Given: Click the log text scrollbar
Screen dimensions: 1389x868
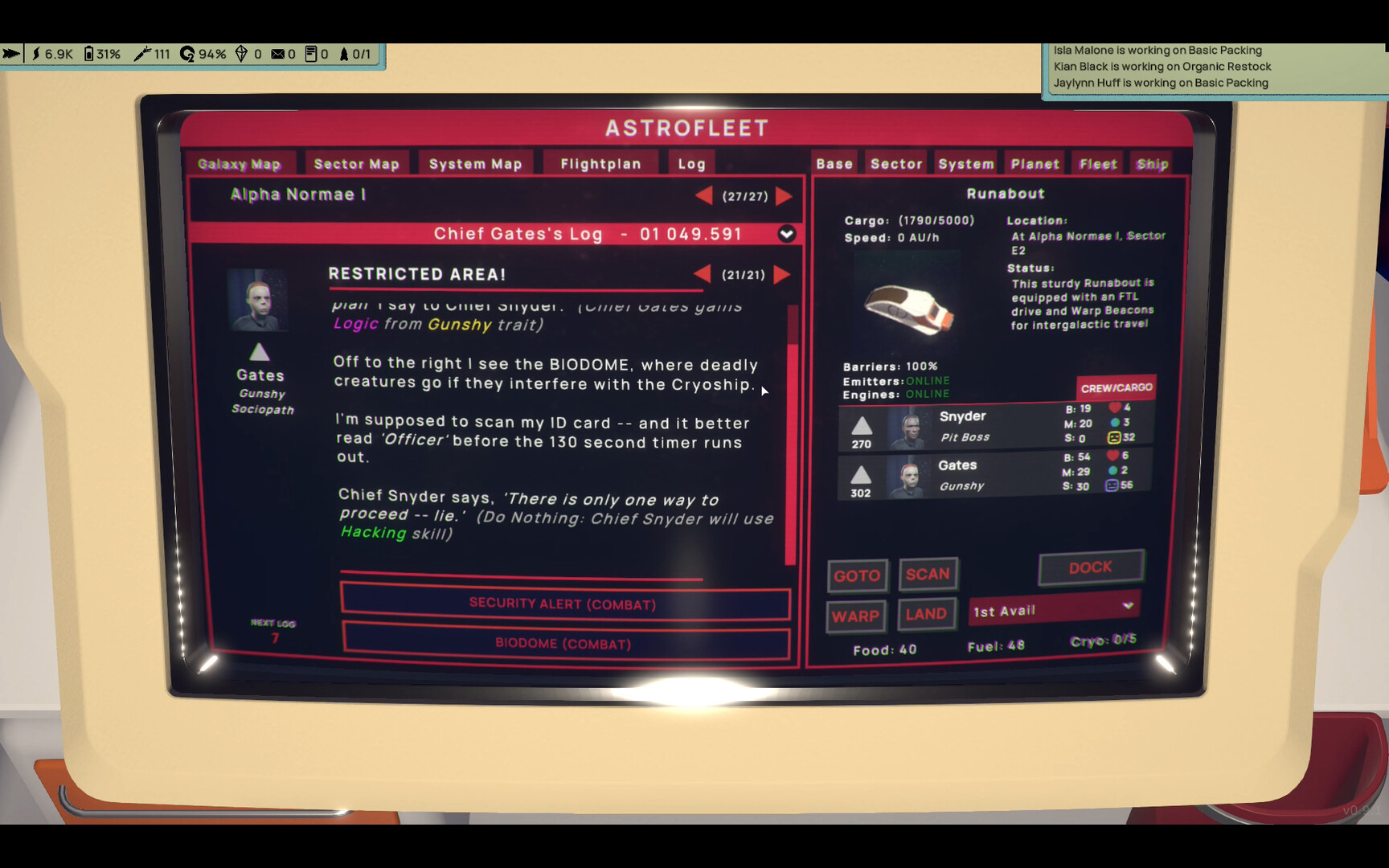Looking at the screenshot, I should [x=792, y=435].
